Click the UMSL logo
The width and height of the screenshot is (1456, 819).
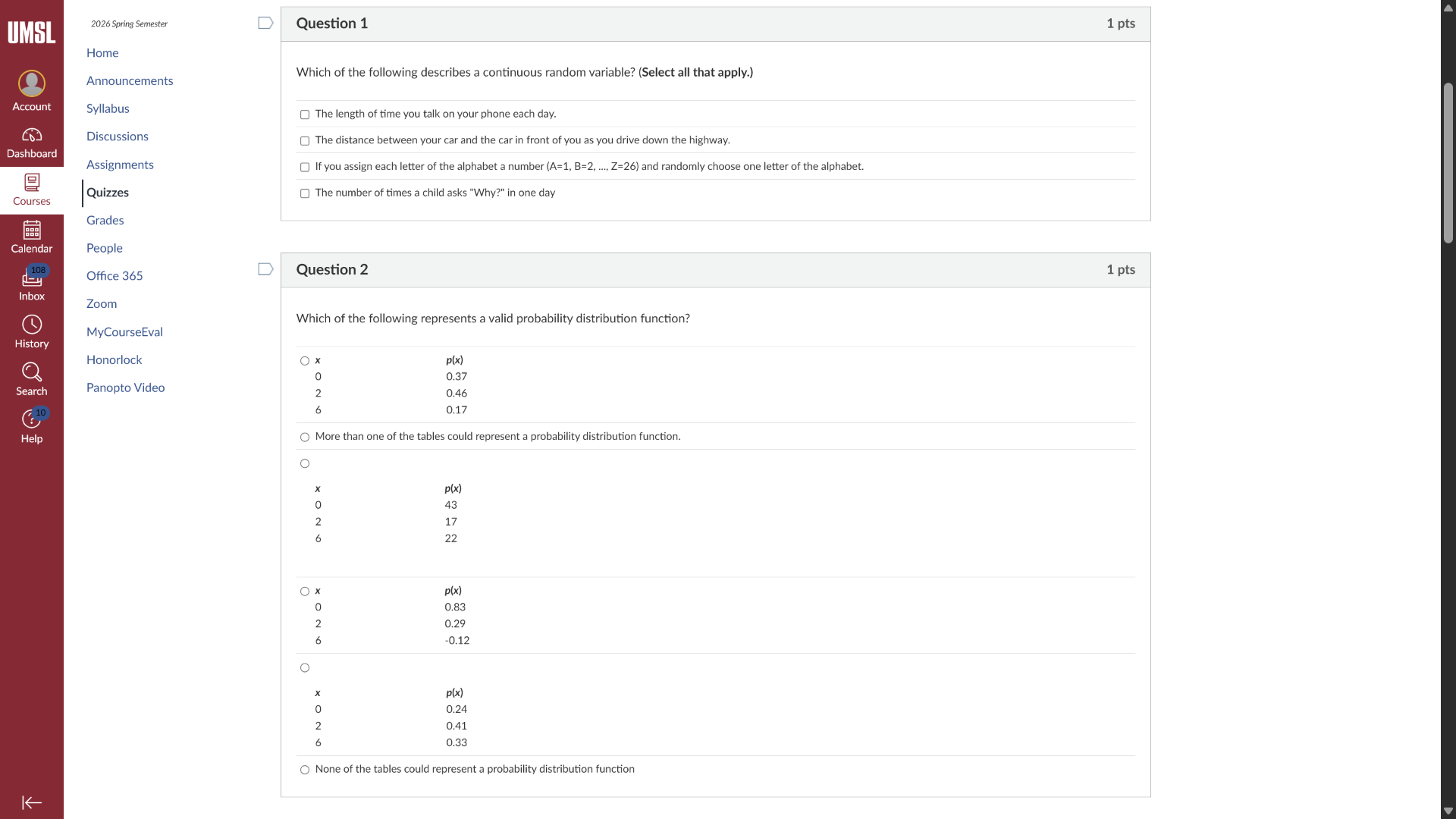point(32,33)
